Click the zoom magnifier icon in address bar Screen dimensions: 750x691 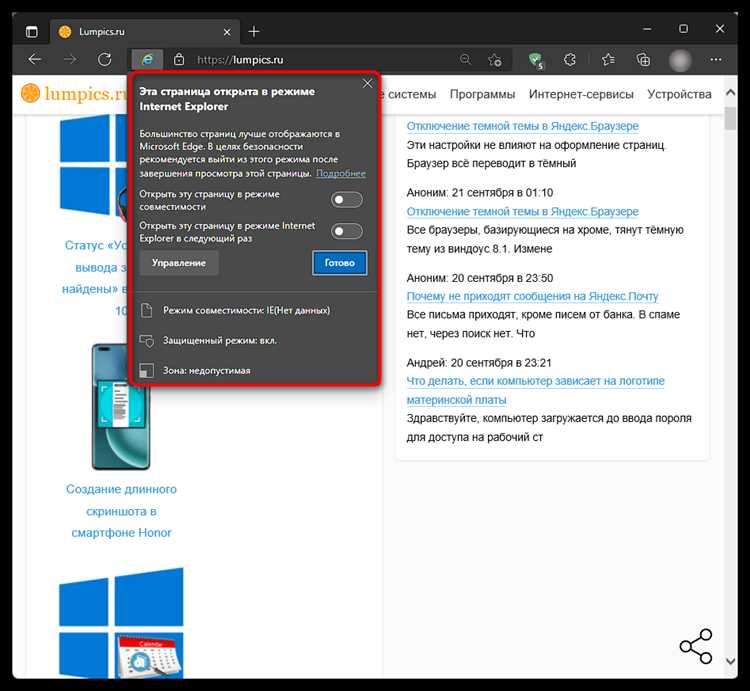[465, 59]
